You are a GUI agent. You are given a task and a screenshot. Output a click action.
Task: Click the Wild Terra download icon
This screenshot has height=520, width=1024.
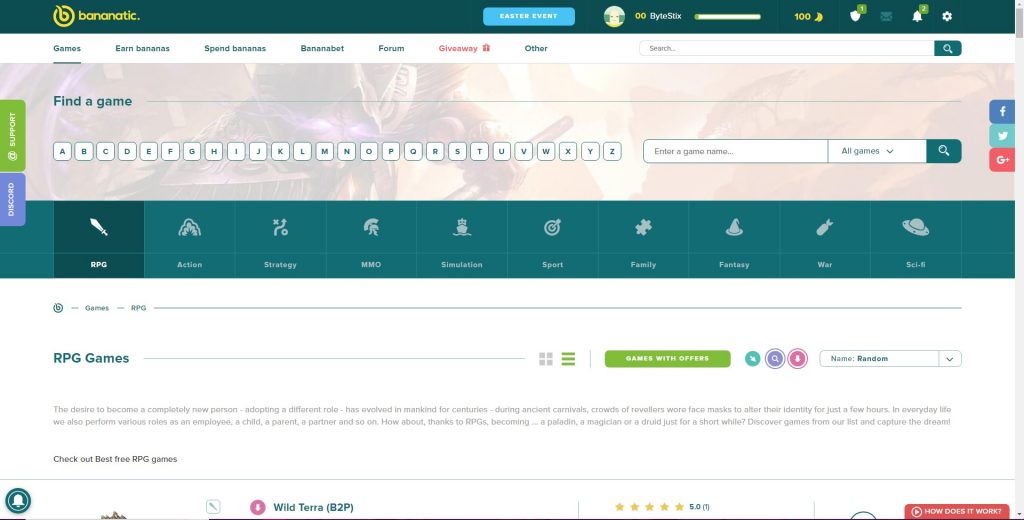258,508
